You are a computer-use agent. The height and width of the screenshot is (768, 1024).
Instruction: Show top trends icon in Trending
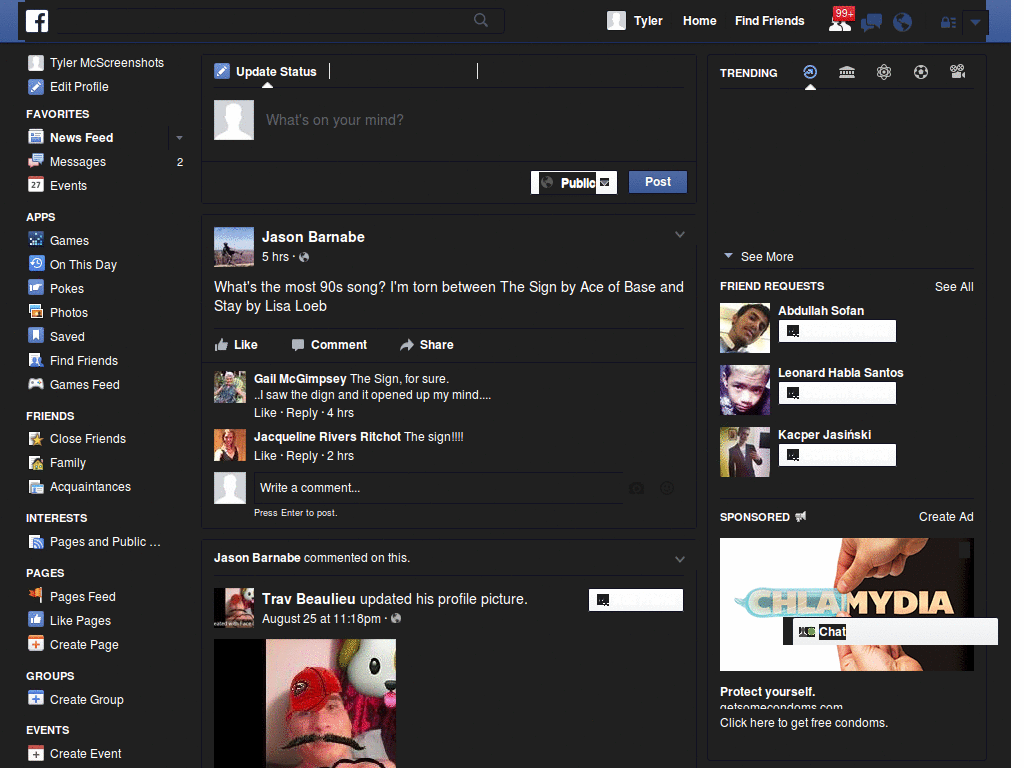(x=810, y=72)
